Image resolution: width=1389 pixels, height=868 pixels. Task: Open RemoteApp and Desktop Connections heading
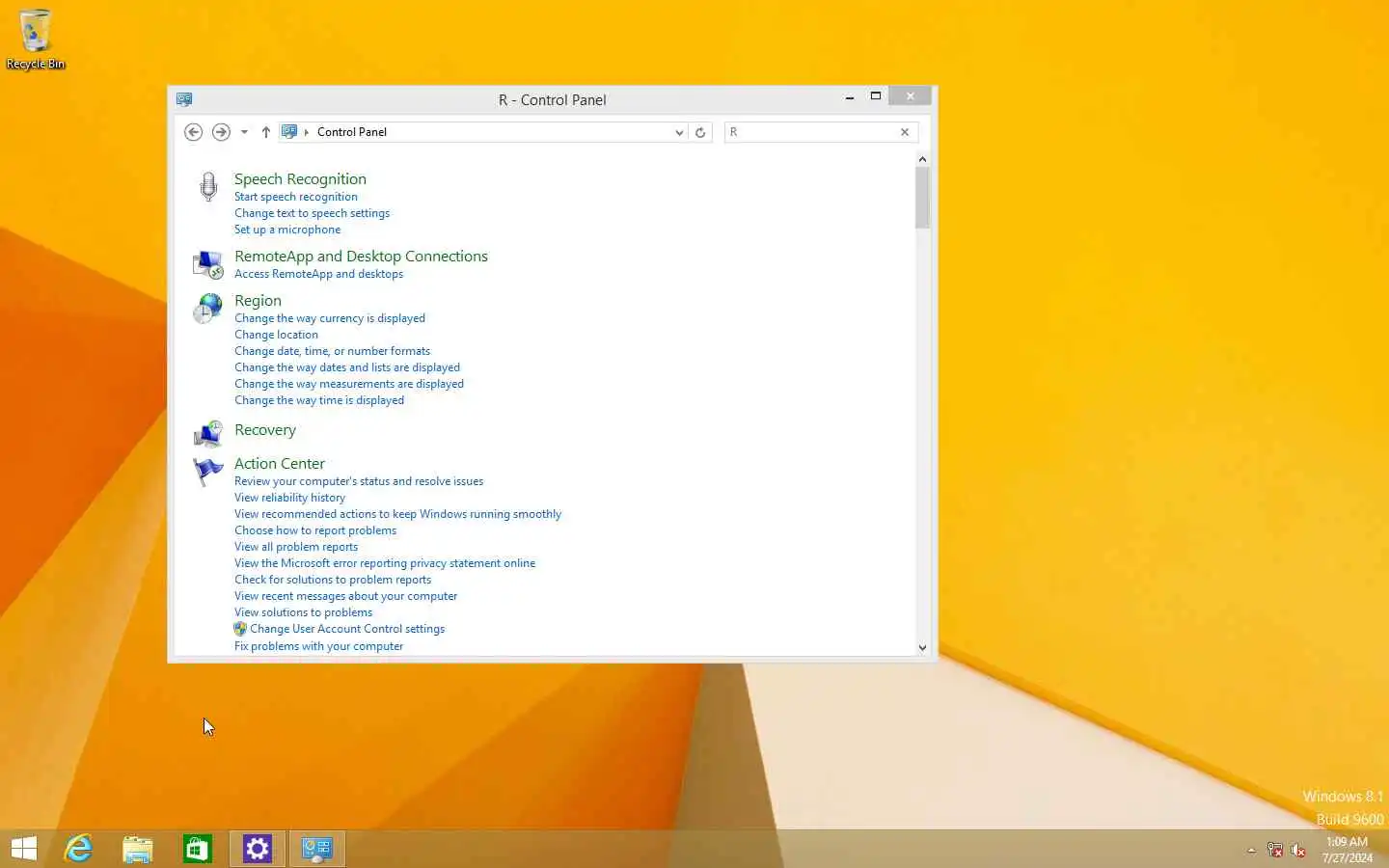(361, 256)
